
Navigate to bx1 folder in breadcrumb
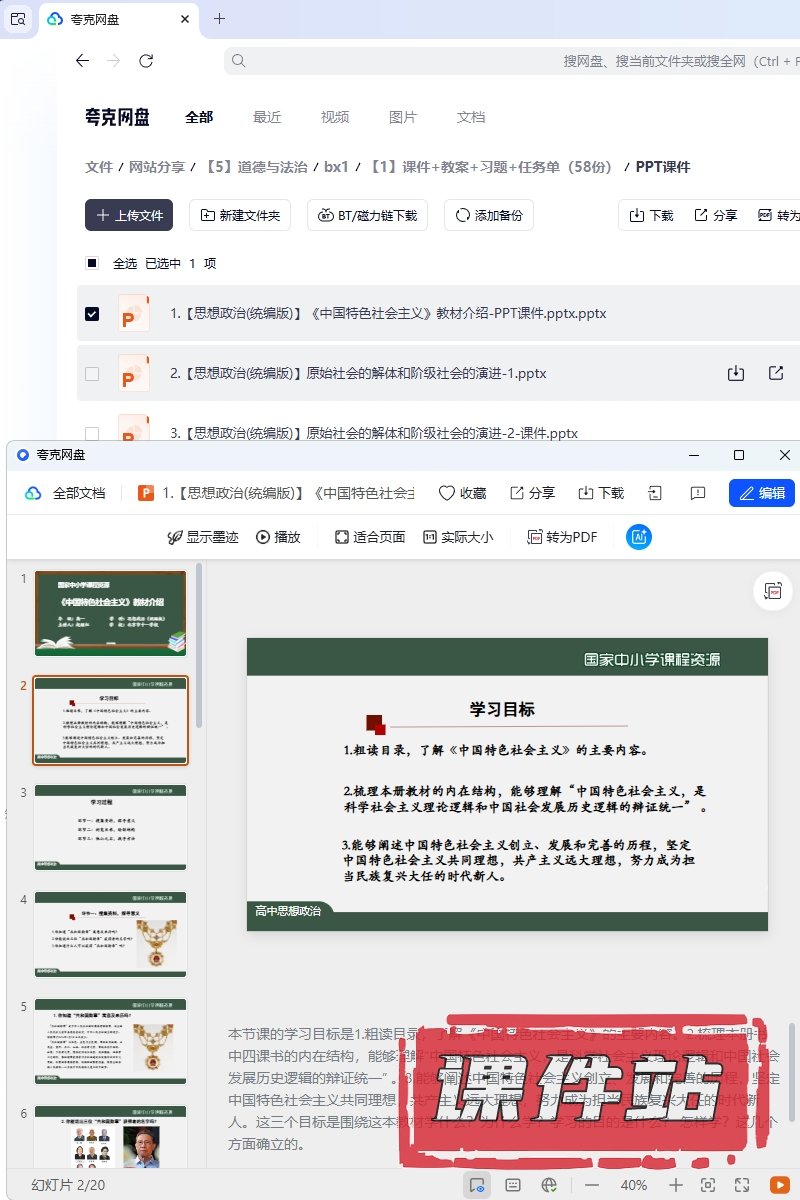pos(336,167)
